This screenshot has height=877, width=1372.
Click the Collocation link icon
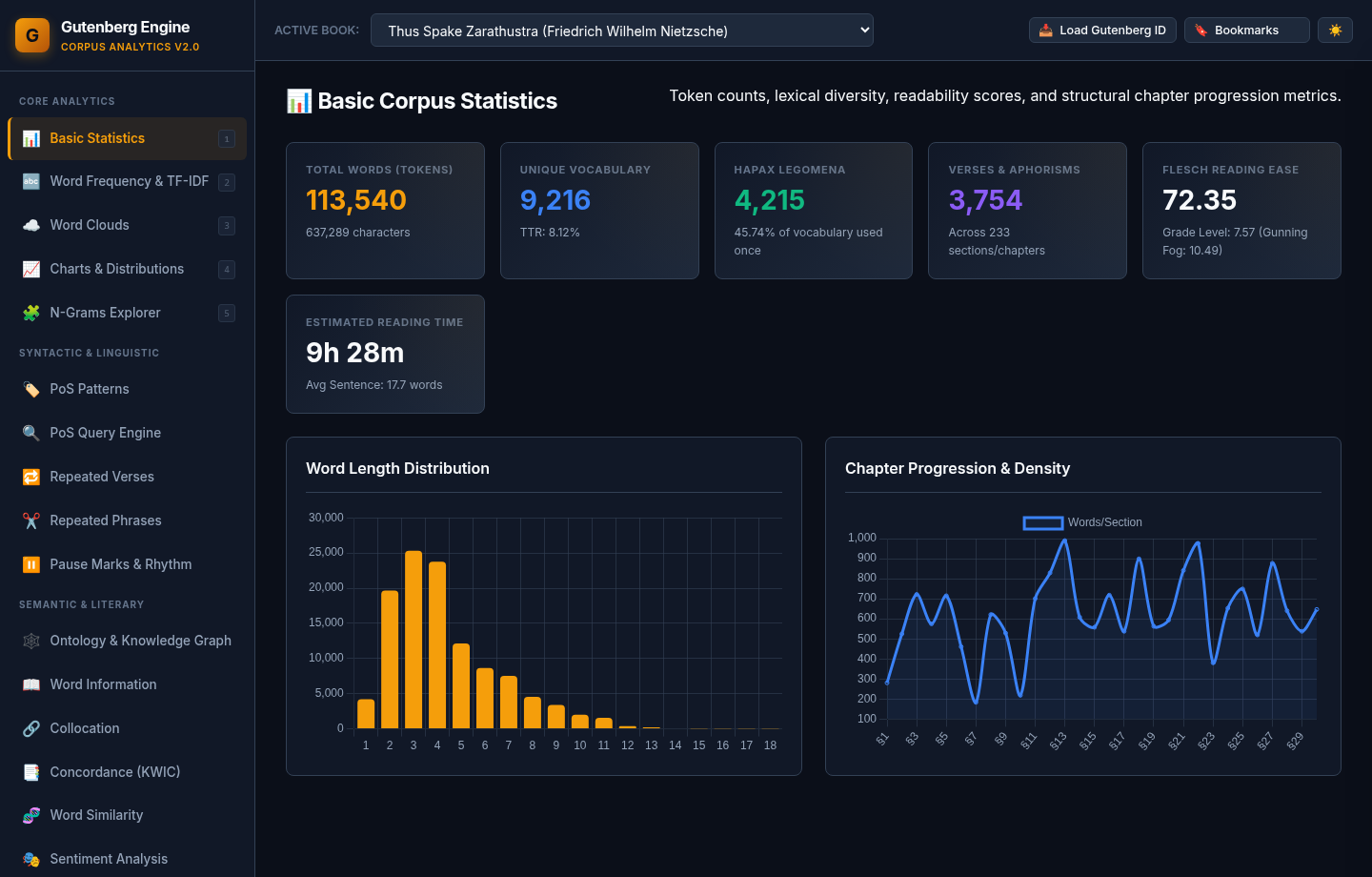[x=31, y=728]
